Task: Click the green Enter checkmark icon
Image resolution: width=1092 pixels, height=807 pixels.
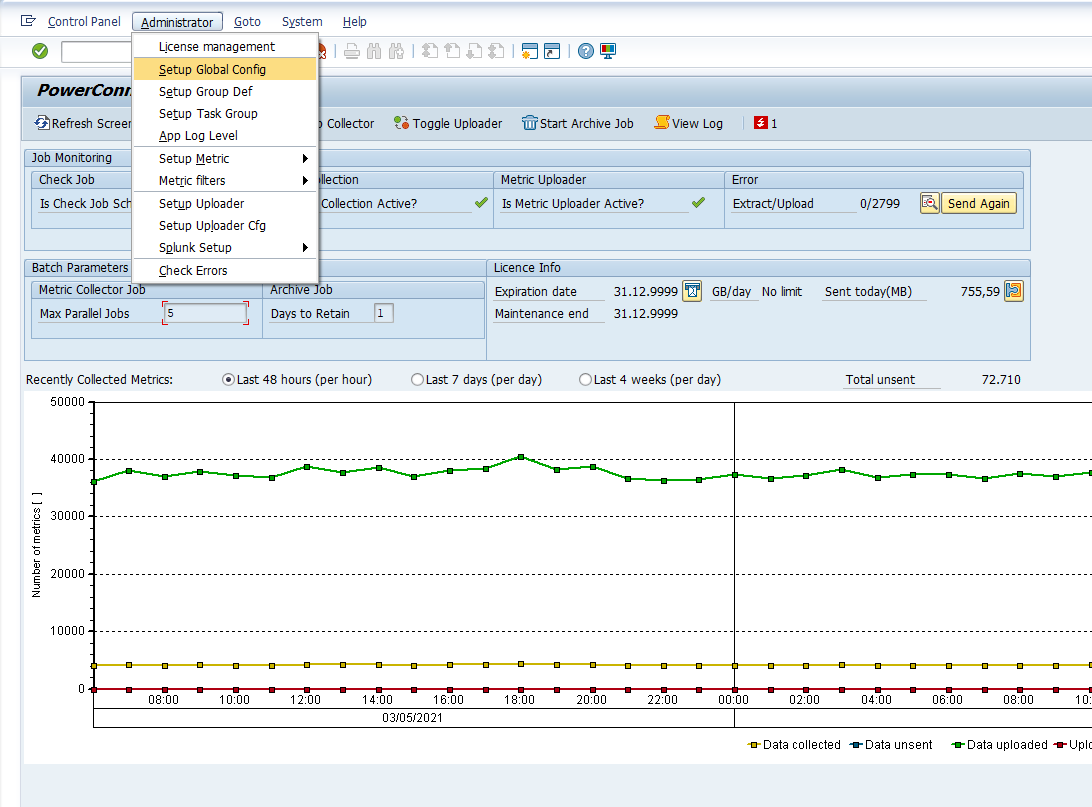Action: click(x=40, y=51)
